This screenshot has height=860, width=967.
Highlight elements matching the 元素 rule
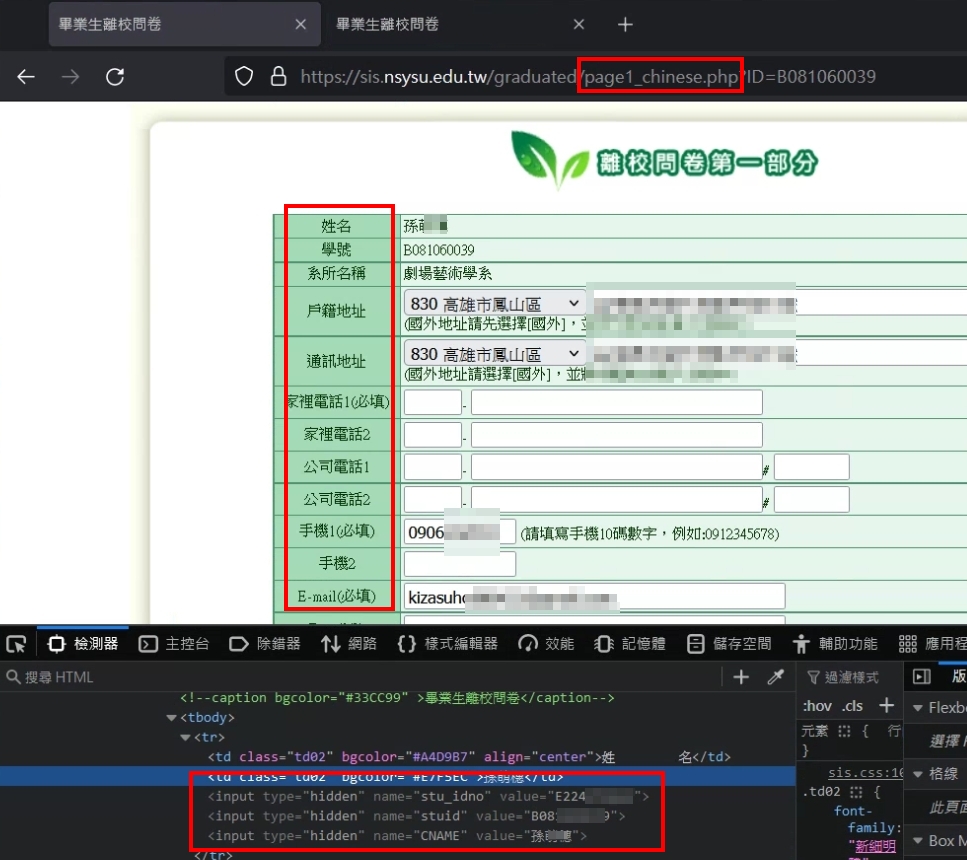(x=844, y=731)
